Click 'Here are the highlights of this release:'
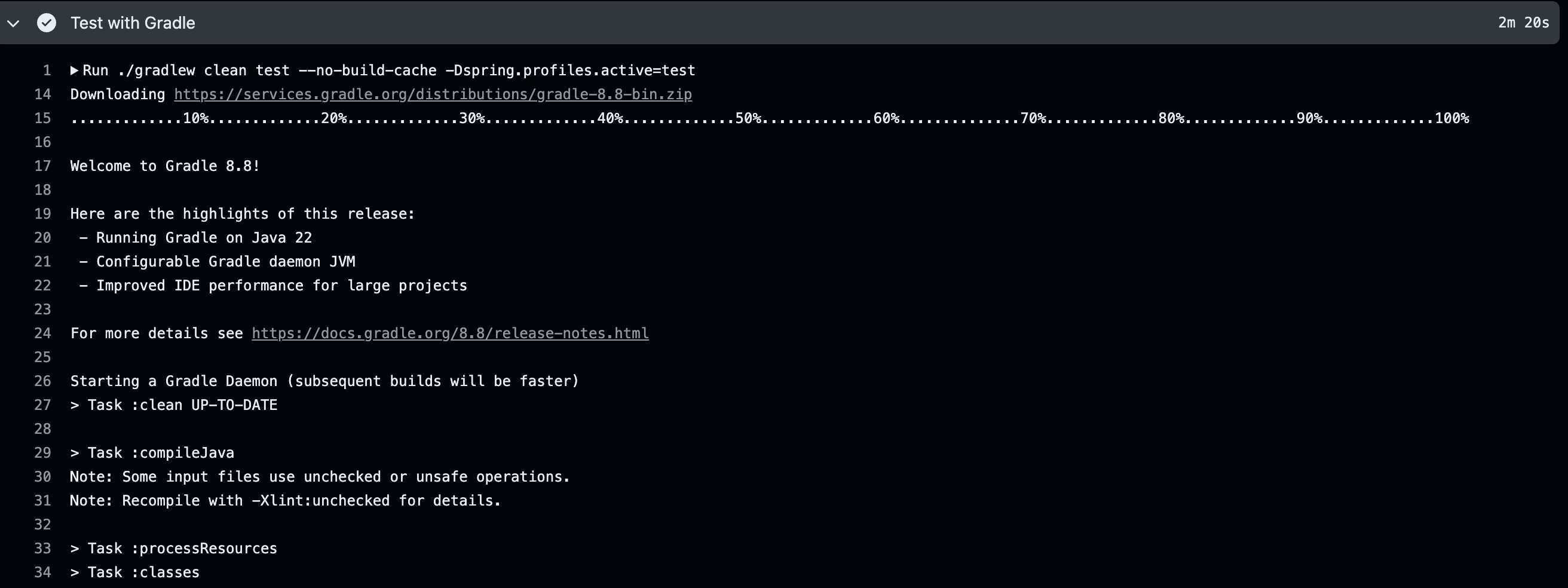Image resolution: width=1568 pixels, height=588 pixels. coord(242,215)
